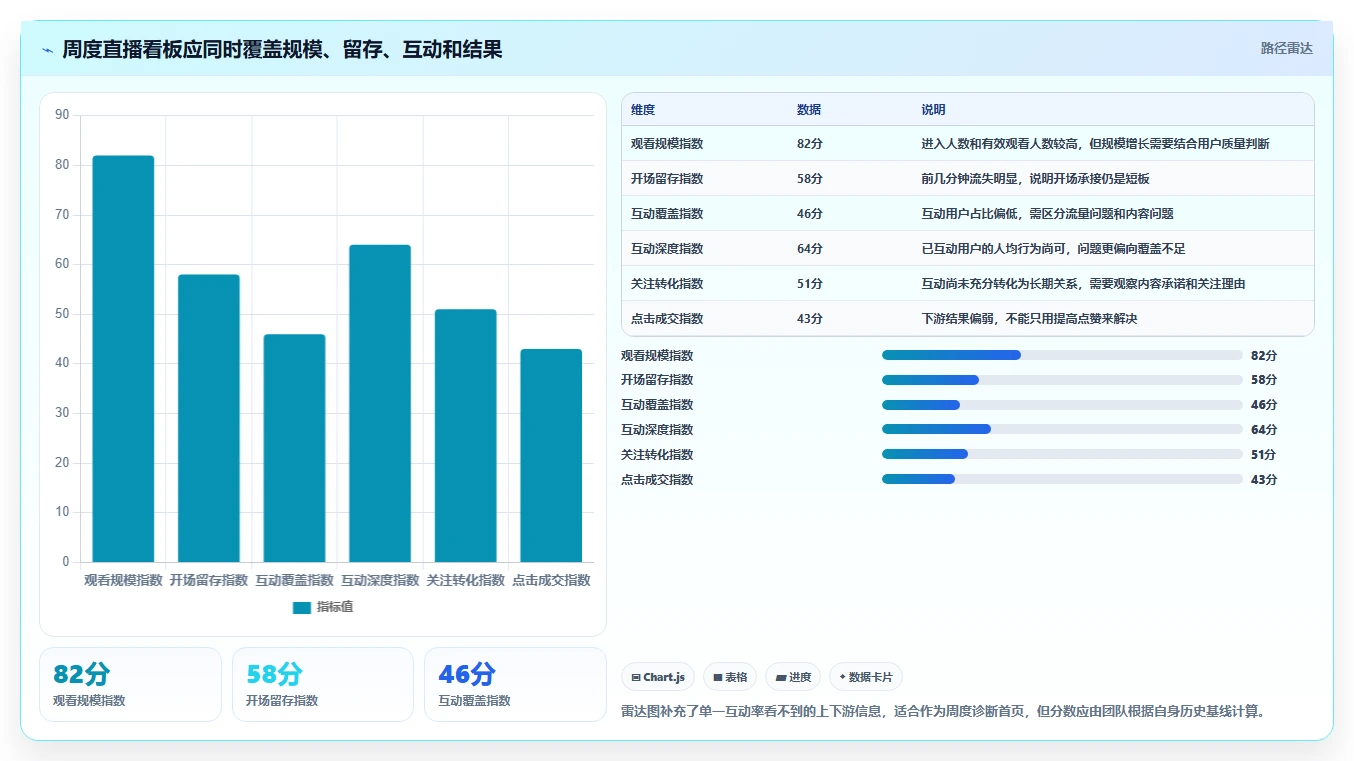Click the 说明 column header in the table

(x=933, y=110)
